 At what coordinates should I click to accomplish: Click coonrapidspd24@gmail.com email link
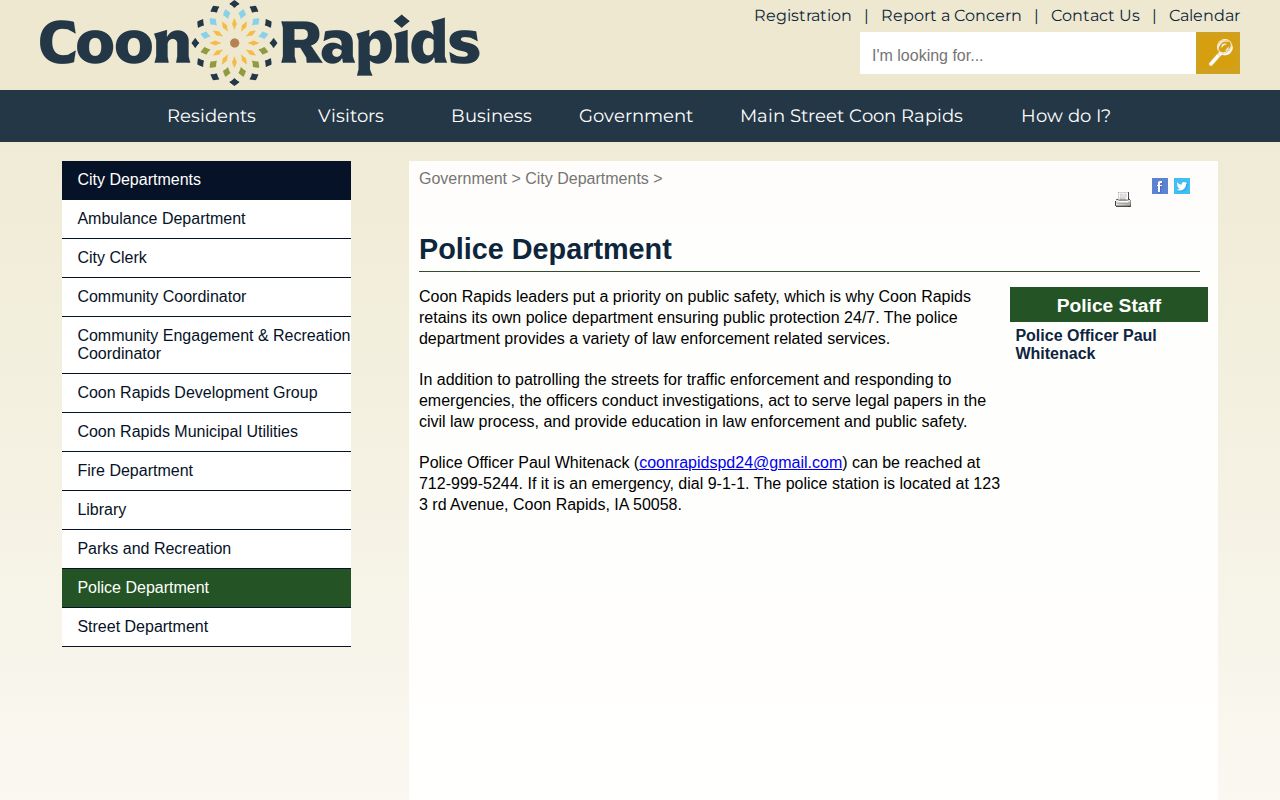pos(740,463)
